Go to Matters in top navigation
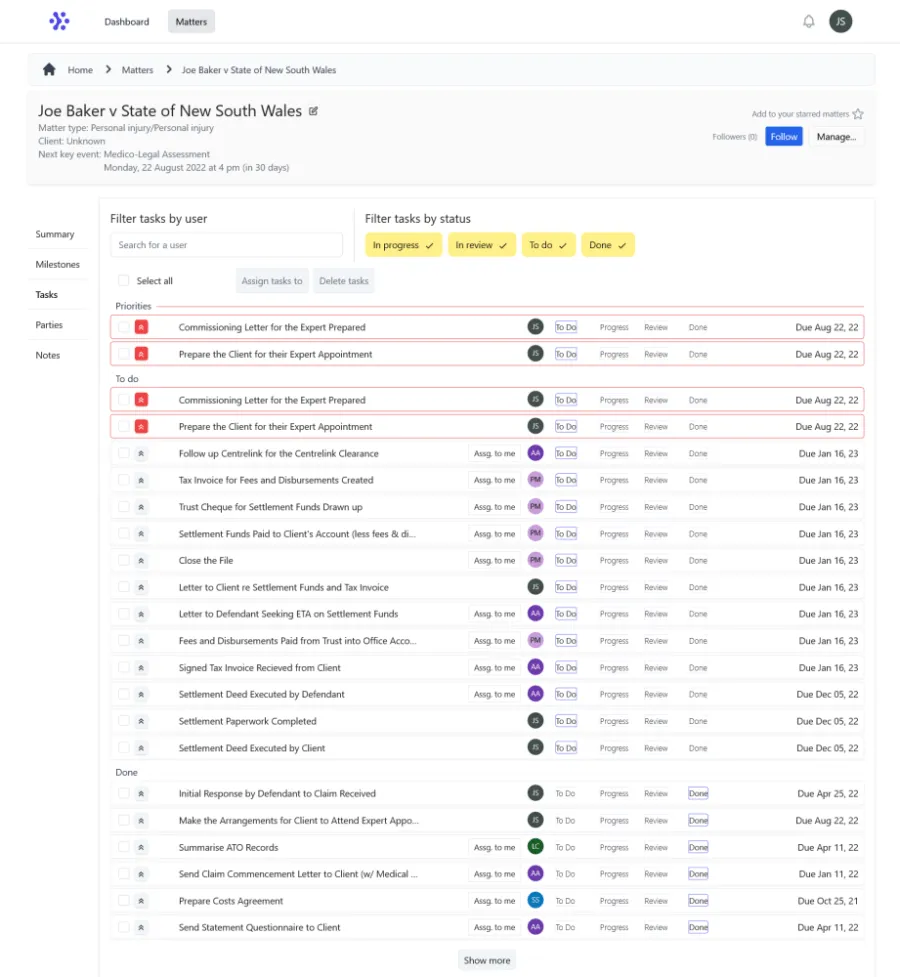Screen dimensions: 900x977 pyautogui.click(x=191, y=22)
